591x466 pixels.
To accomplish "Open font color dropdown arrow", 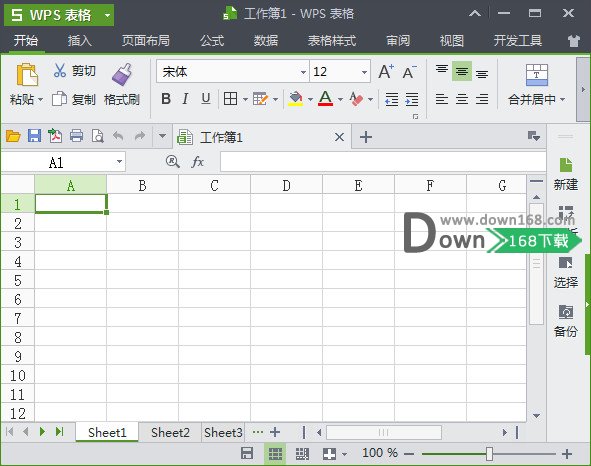I will [340, 99].
